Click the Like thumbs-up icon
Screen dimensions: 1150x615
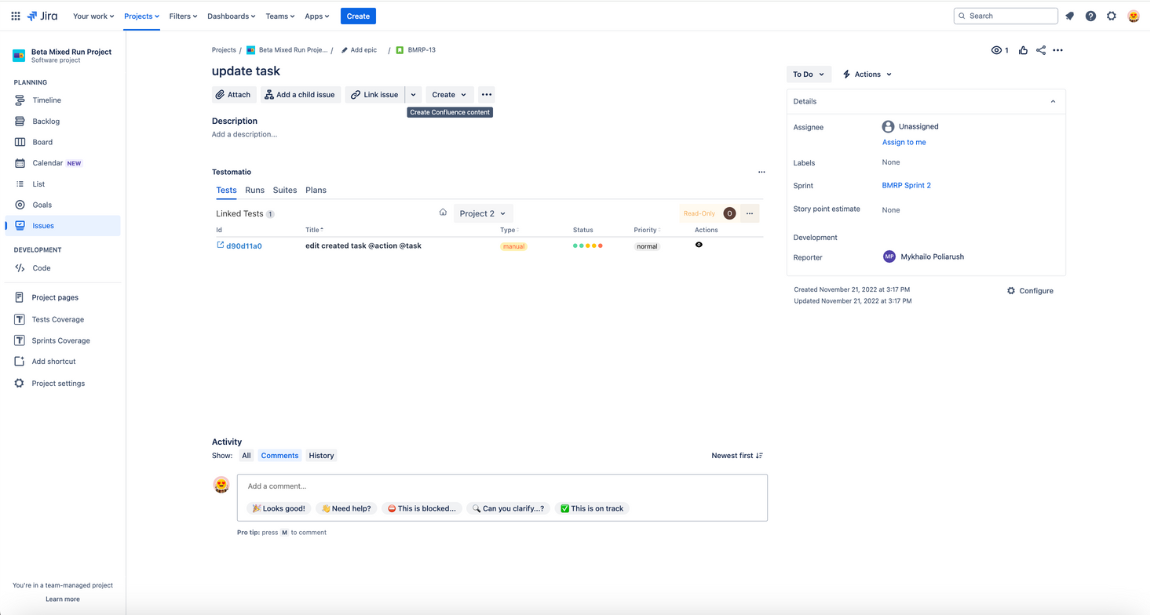click(1022, 50)
